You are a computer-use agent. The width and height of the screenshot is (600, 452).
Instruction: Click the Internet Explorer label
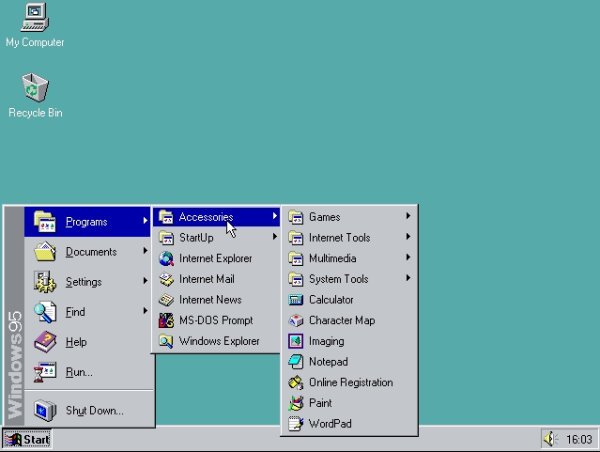215,258
